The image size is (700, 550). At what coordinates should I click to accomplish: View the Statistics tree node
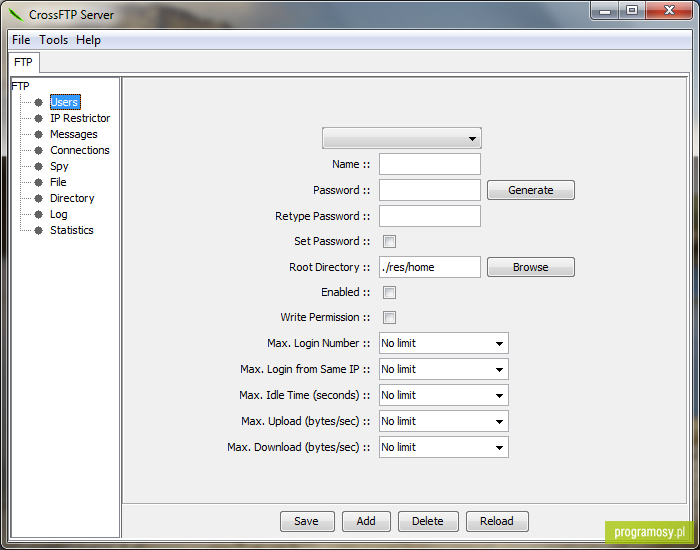click(71, 230)
